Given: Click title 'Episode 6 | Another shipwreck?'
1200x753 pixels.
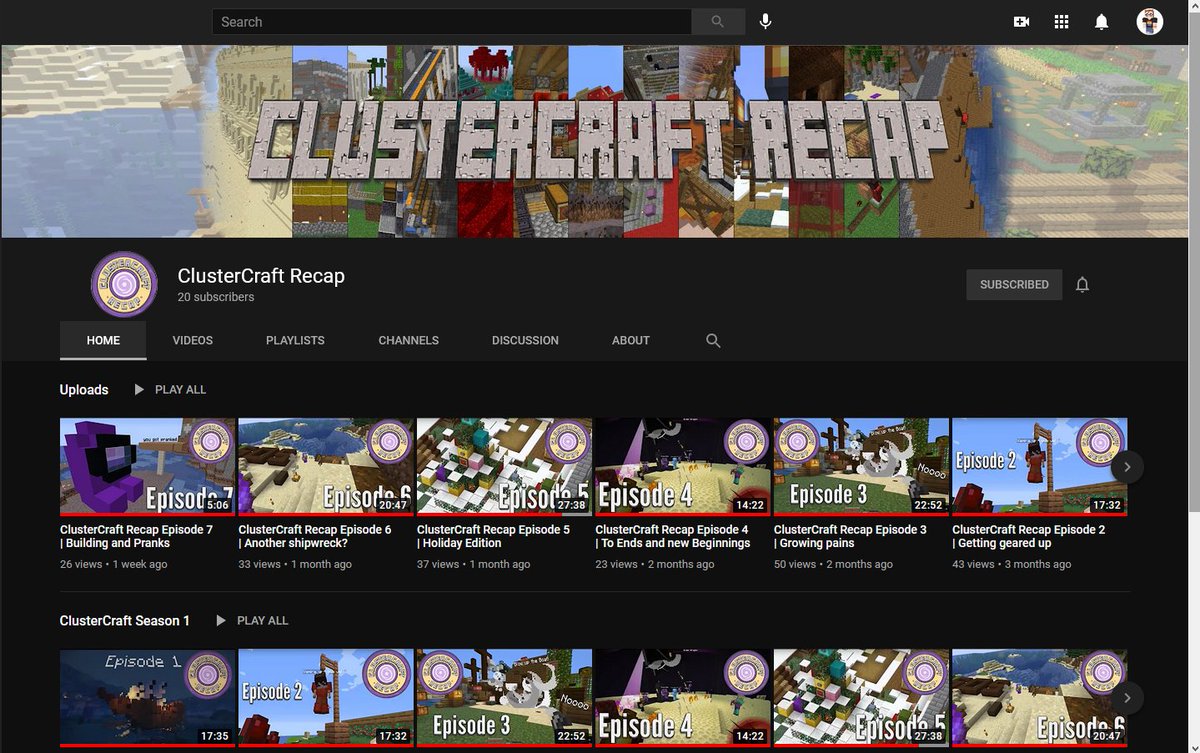Looking at the screenshot, I should coord(314,536).
